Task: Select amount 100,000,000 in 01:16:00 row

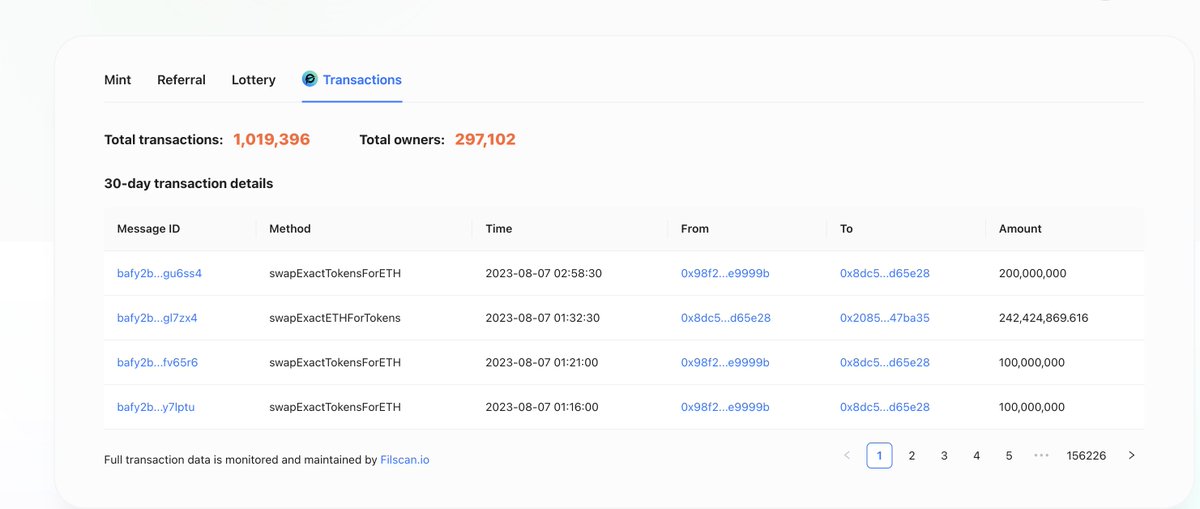Action: click(x=1032, y=407)
